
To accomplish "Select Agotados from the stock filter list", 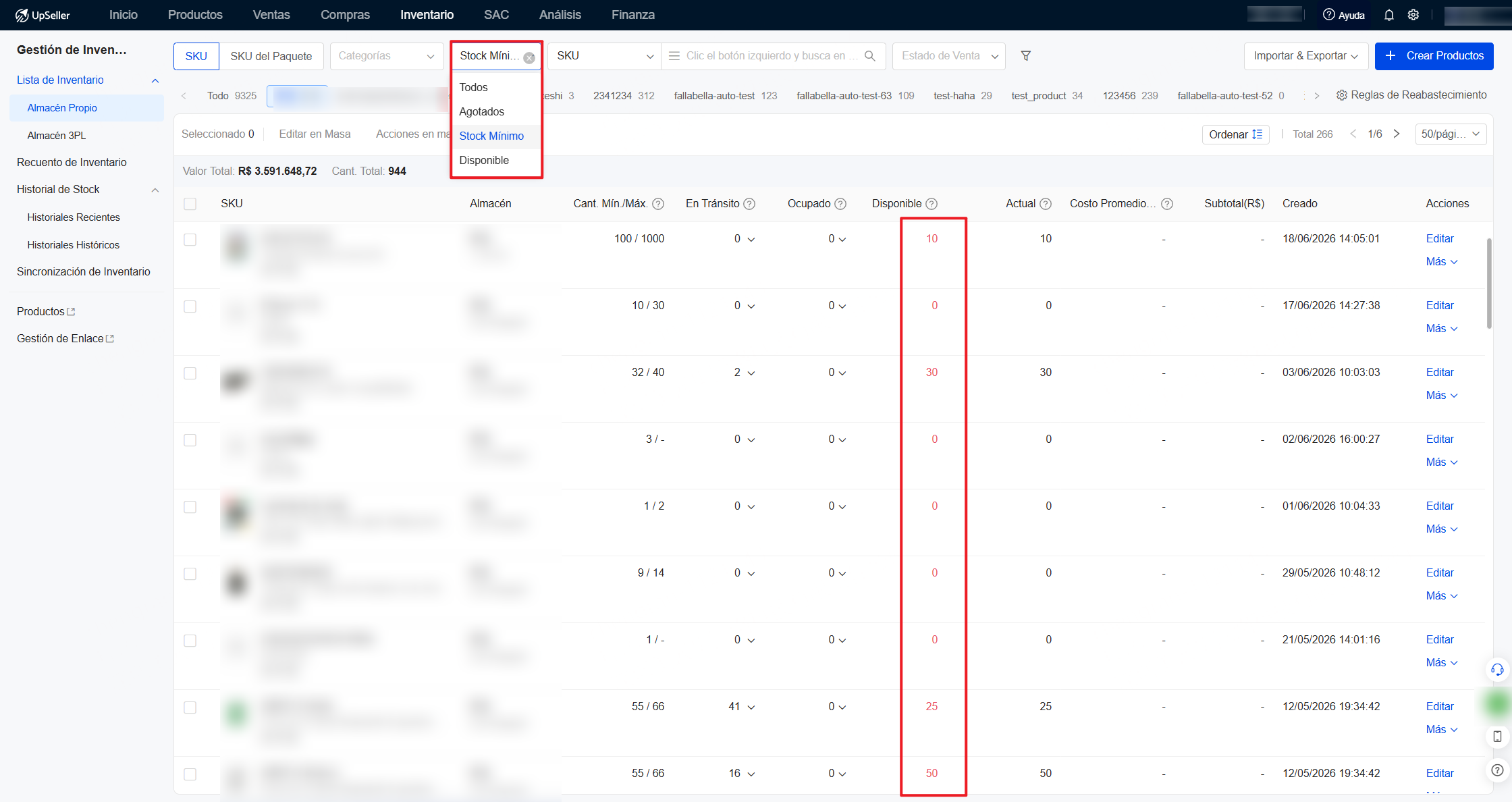I will (482, 111).
